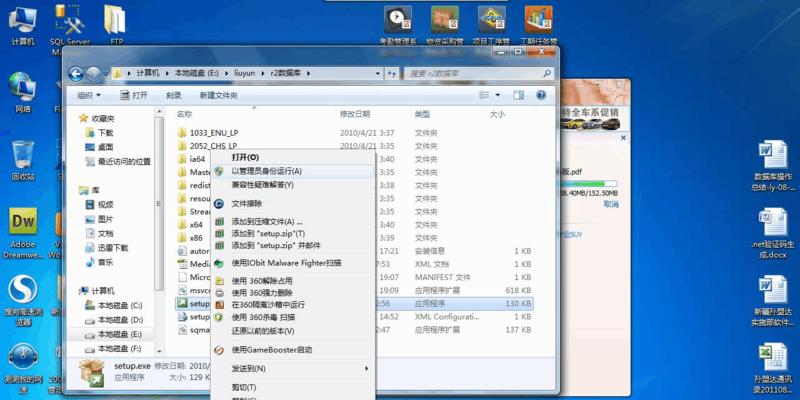Open Explorer help question mark icon
This screenshot has width=800, height=400.
[541, 95]
